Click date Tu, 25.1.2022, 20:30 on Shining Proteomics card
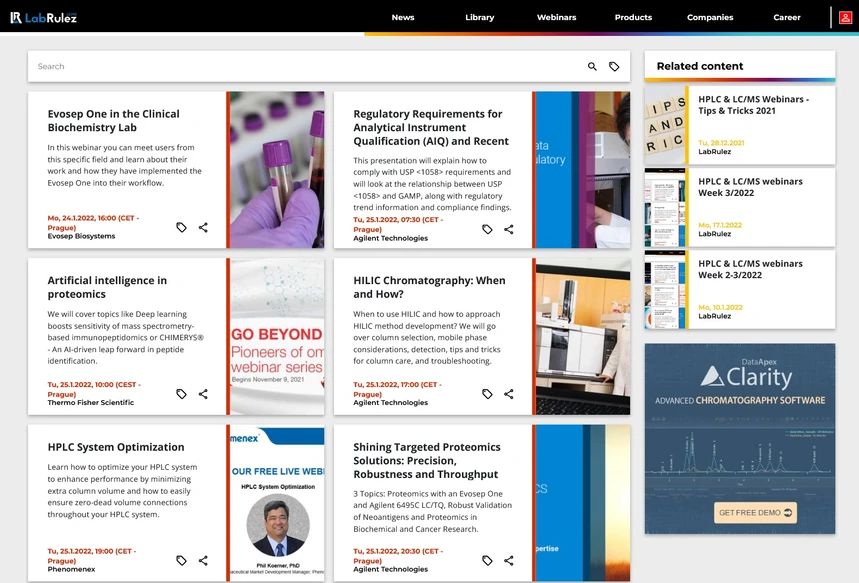Image resolution: width=859 pixels, height=583 pixels. tap(398, 556)
